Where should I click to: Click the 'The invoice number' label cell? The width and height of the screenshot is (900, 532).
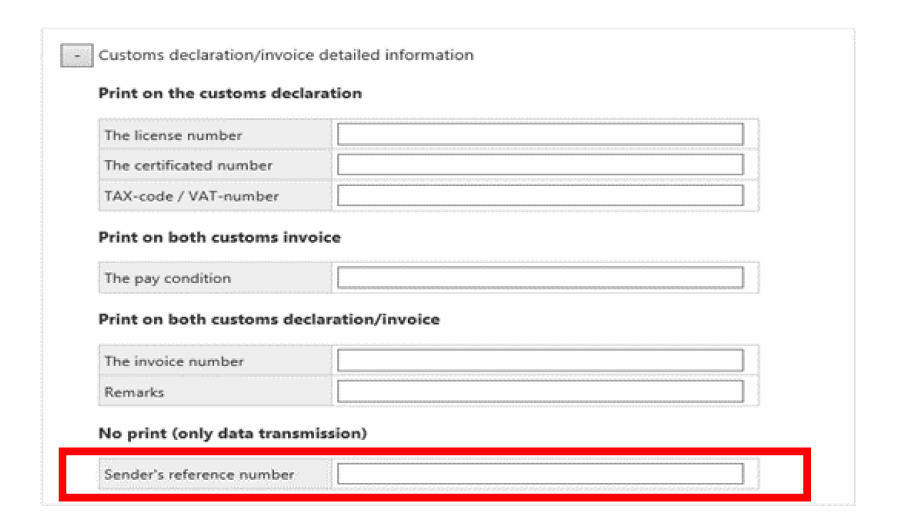pyautogui.click(x=174, y=361)
